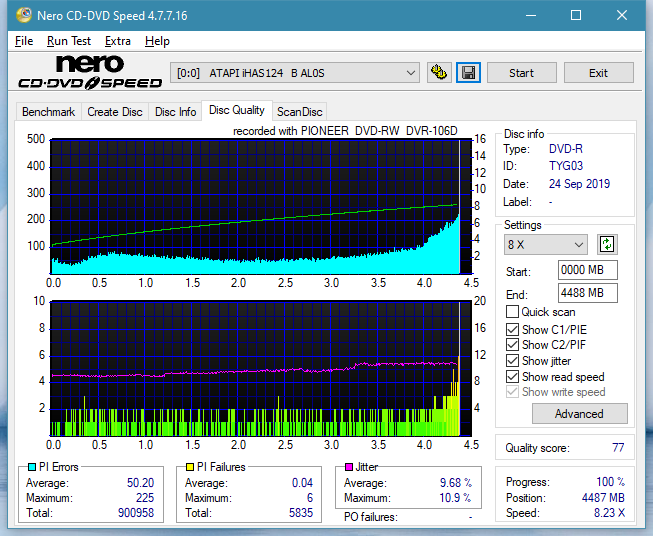Click the PI Failures average 0.04
Image resolution: width=653 pixels, height=536 pixels.
tap(302, 483)
